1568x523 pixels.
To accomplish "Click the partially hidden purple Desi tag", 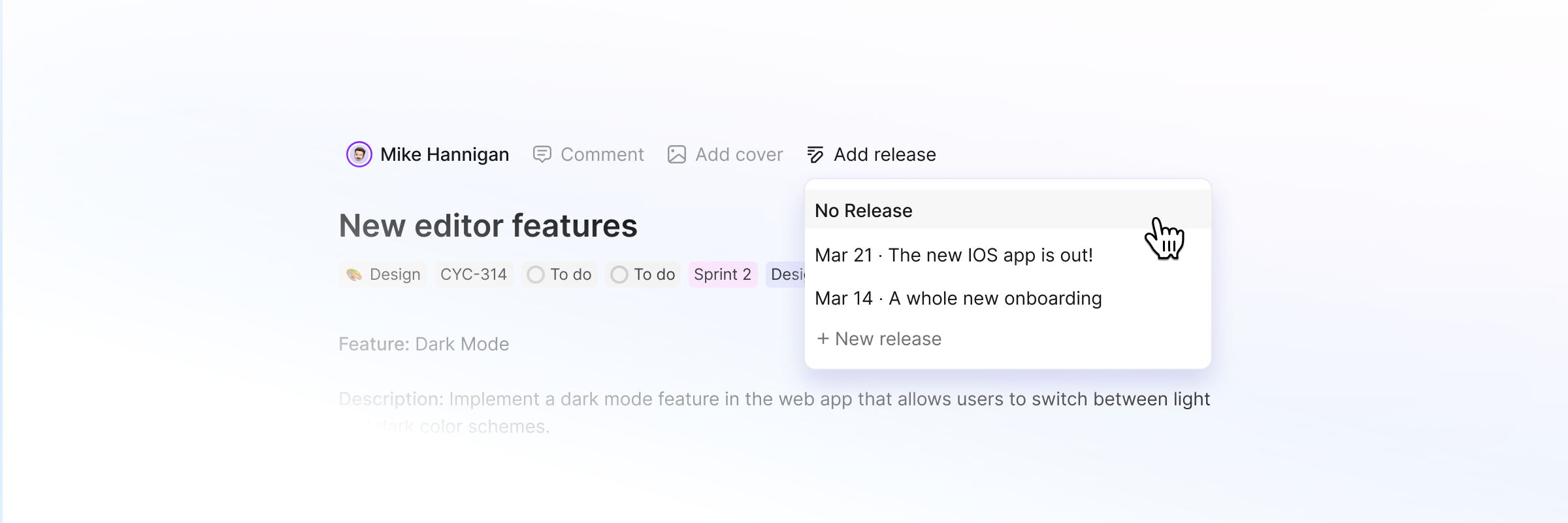I will coord(785,275).
